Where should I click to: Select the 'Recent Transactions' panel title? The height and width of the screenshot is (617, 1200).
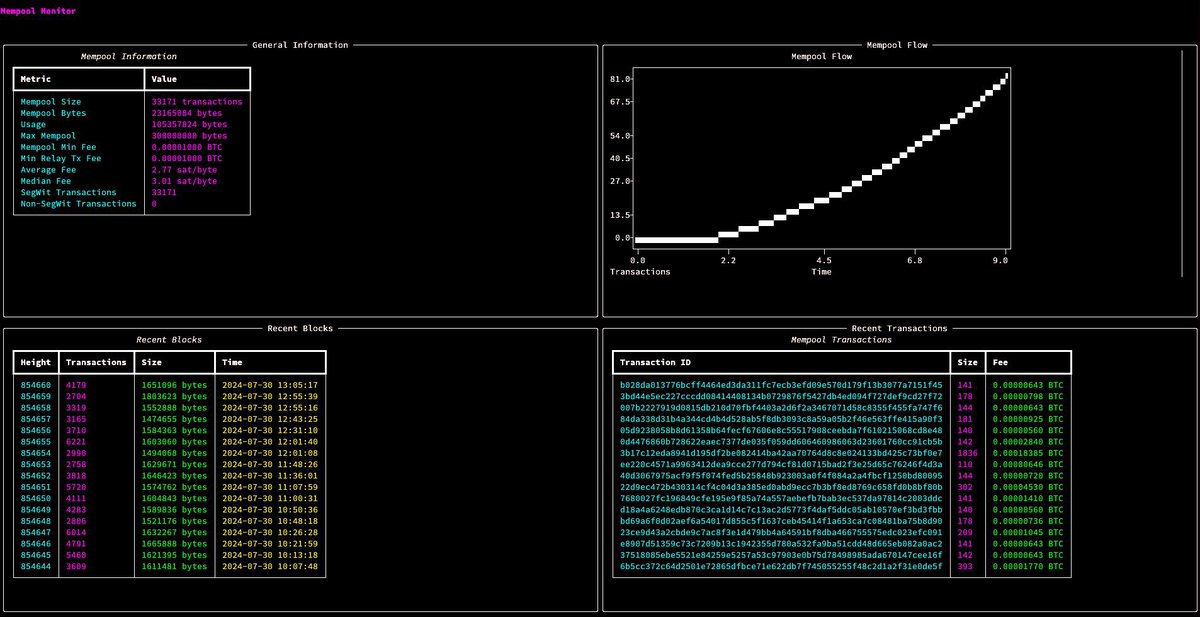coord(899,328)
